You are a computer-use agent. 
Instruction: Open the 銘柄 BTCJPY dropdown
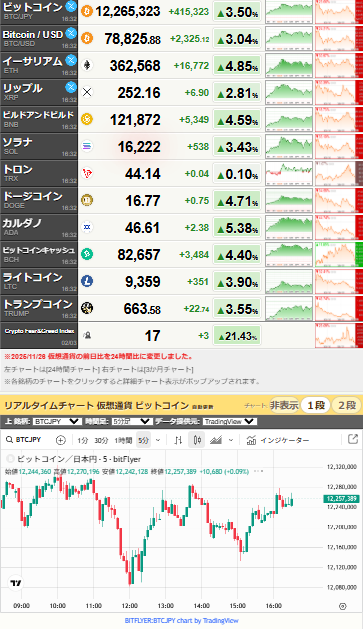(x=56, y=421)
